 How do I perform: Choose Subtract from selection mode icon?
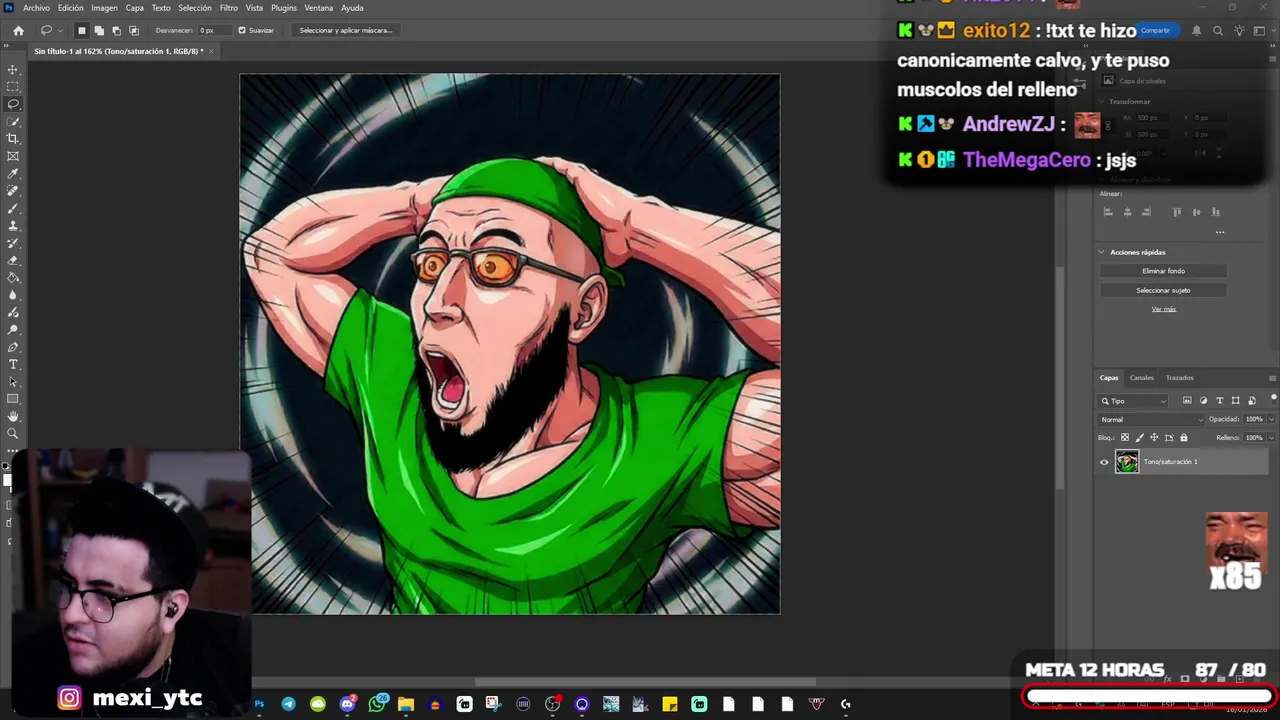coord(116,30)
